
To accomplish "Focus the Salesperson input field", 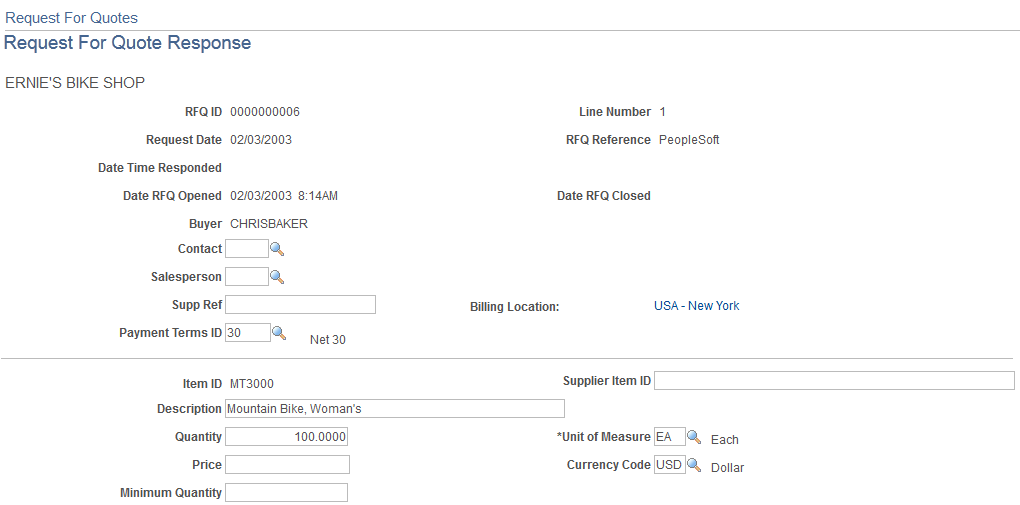I will 247,277.
